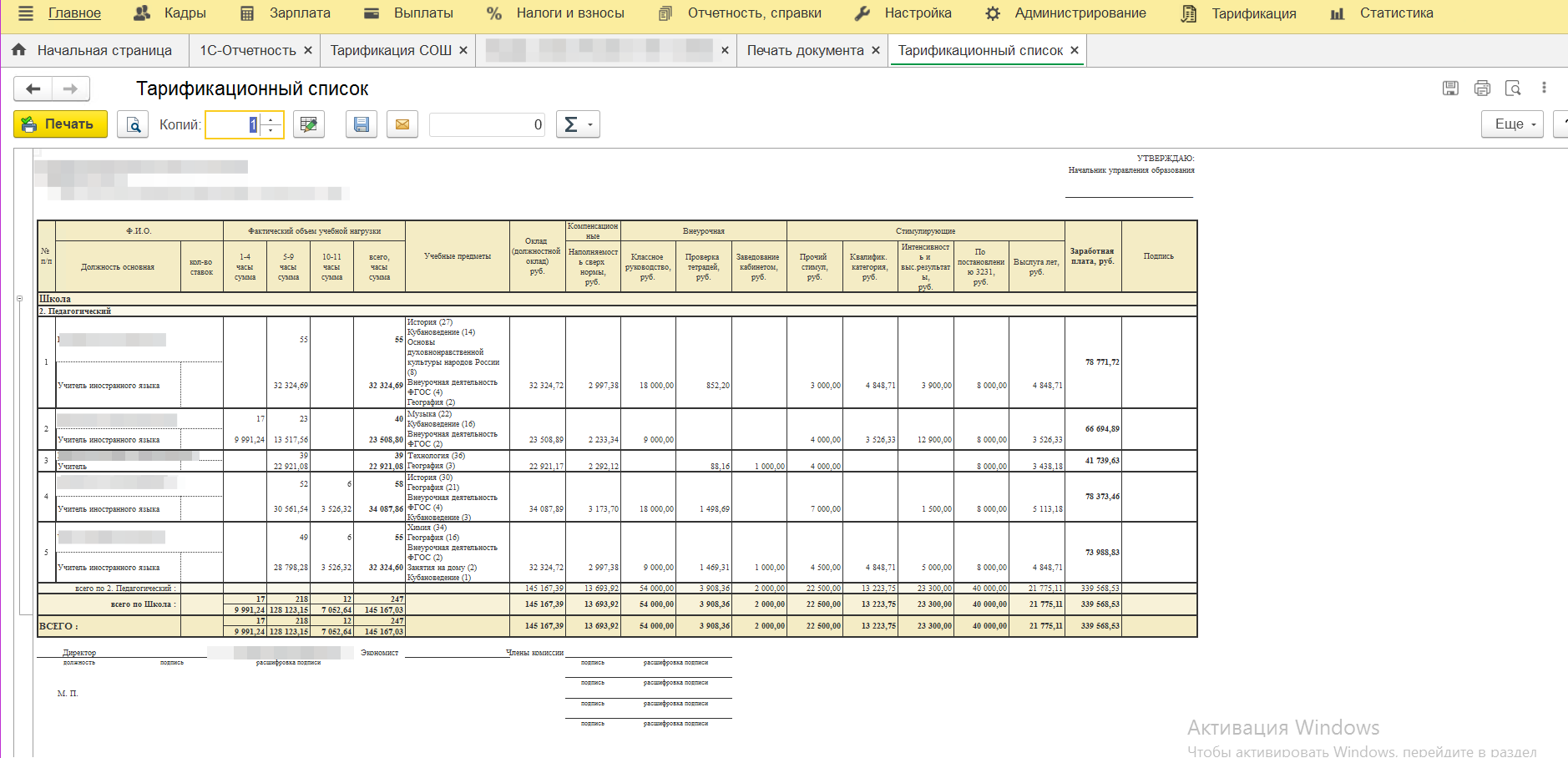Save document via blue floppy disk icon
Screen dimensions: 1568x758
click(362, 124)
